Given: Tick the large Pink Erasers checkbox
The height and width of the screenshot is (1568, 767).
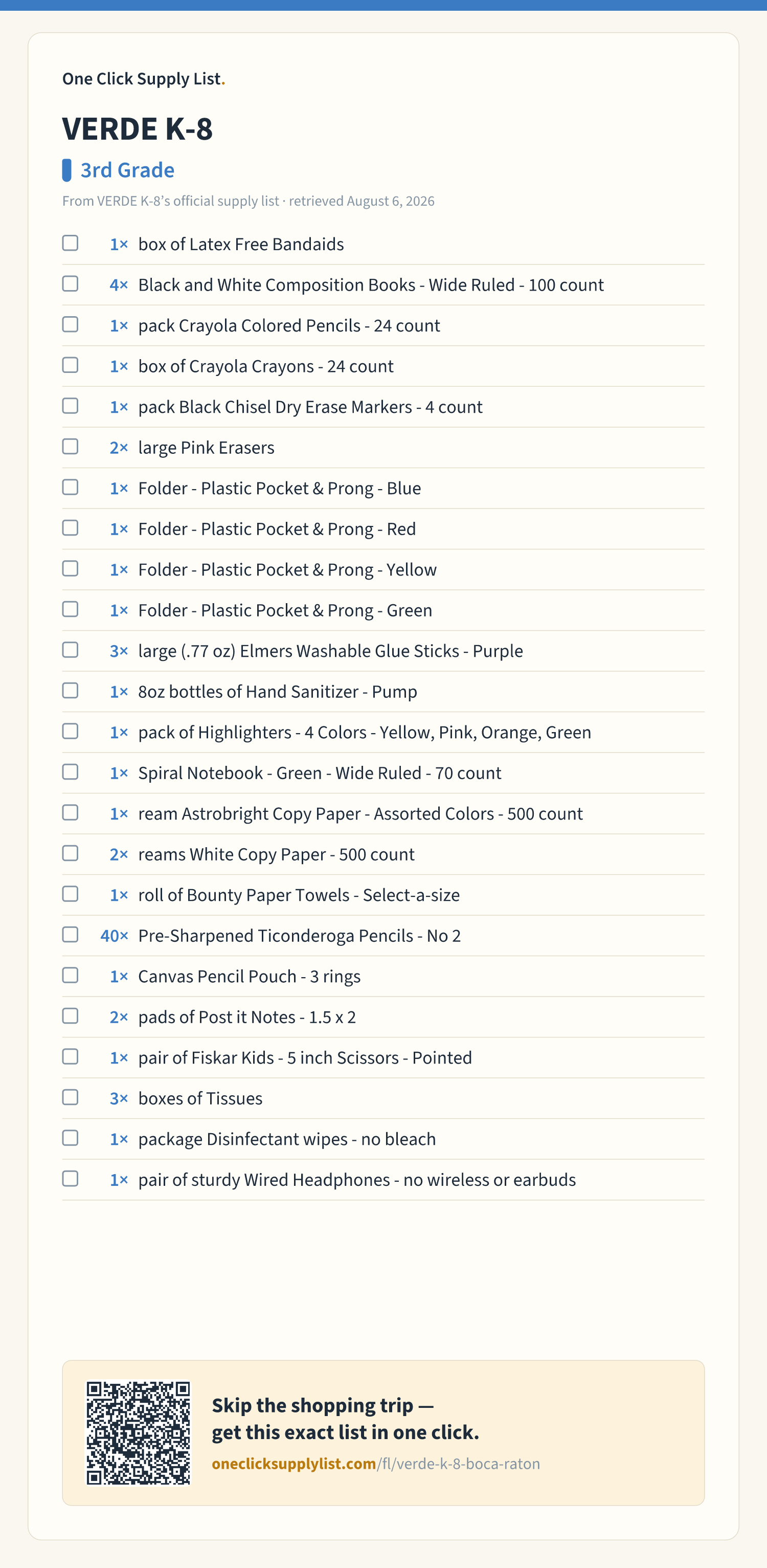Looking at the screenshot, I should (71, 446).
